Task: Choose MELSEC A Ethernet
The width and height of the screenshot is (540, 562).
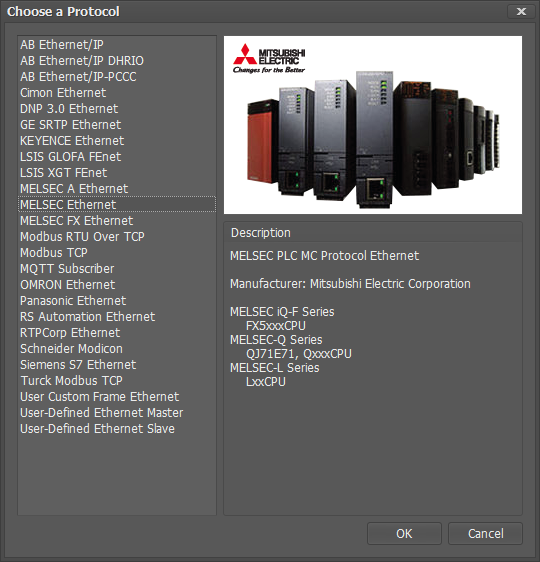Action: coord(117,189)
